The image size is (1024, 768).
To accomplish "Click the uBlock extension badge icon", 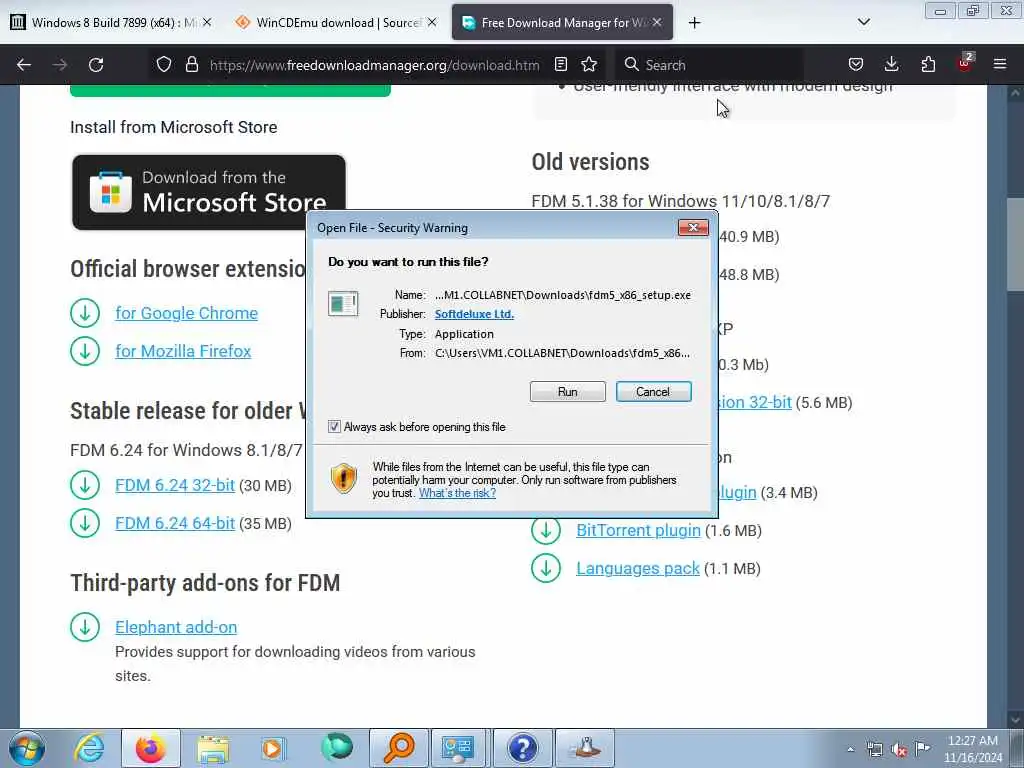I will pyautogui.click(x=965, y=63).
